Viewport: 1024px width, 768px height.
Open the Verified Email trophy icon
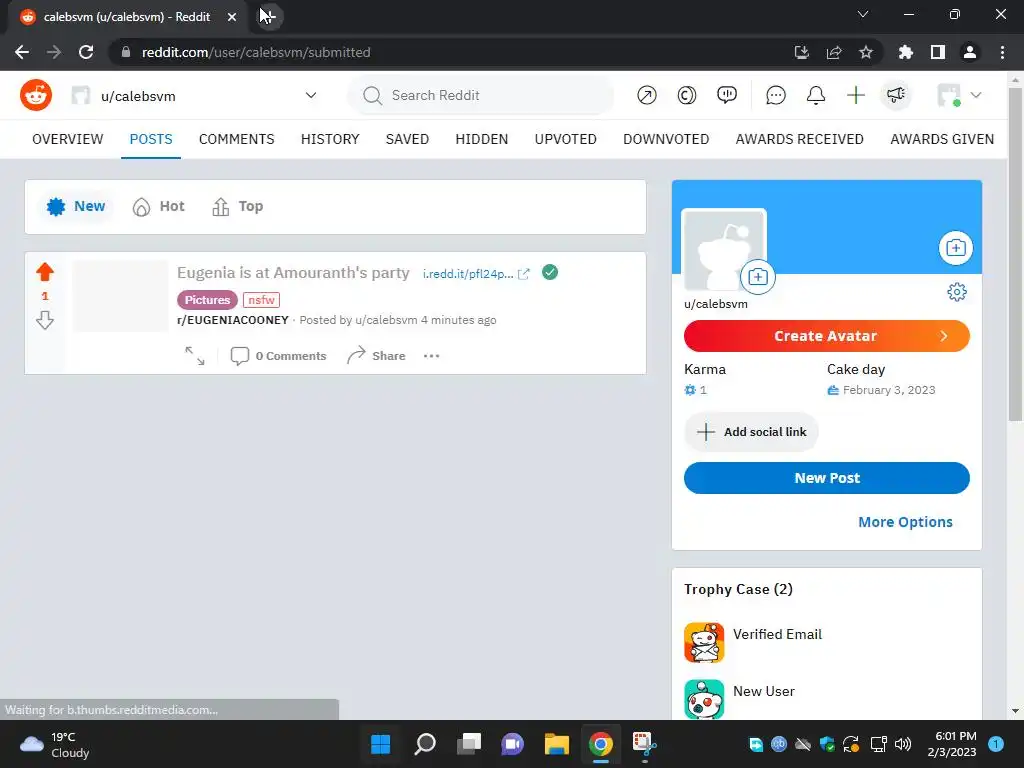[704, 643]
